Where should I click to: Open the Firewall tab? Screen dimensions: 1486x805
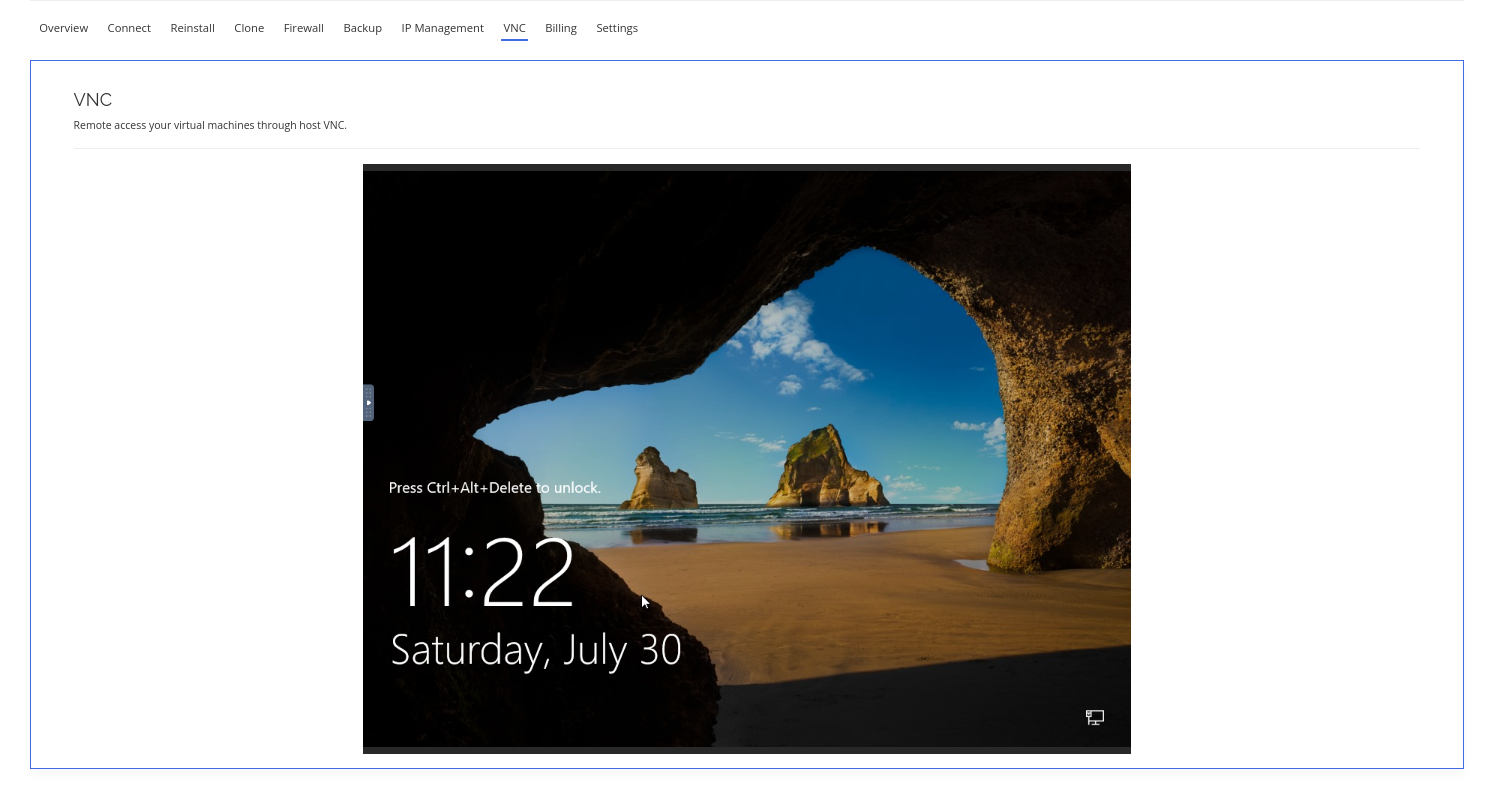coord(303,28)
